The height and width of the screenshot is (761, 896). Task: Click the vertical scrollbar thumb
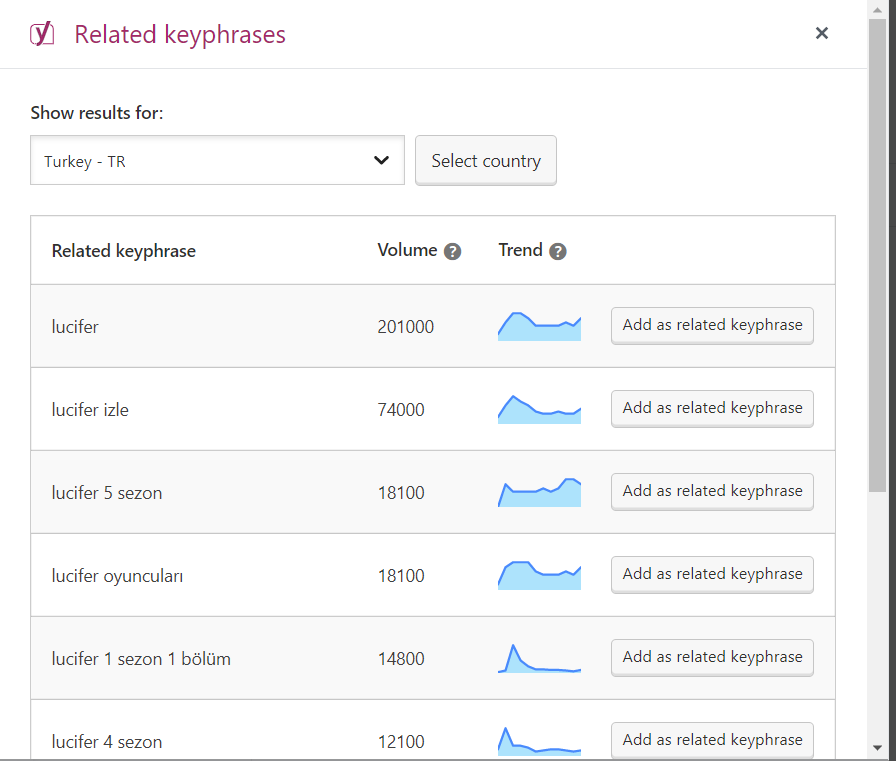(x=877, y=255)
